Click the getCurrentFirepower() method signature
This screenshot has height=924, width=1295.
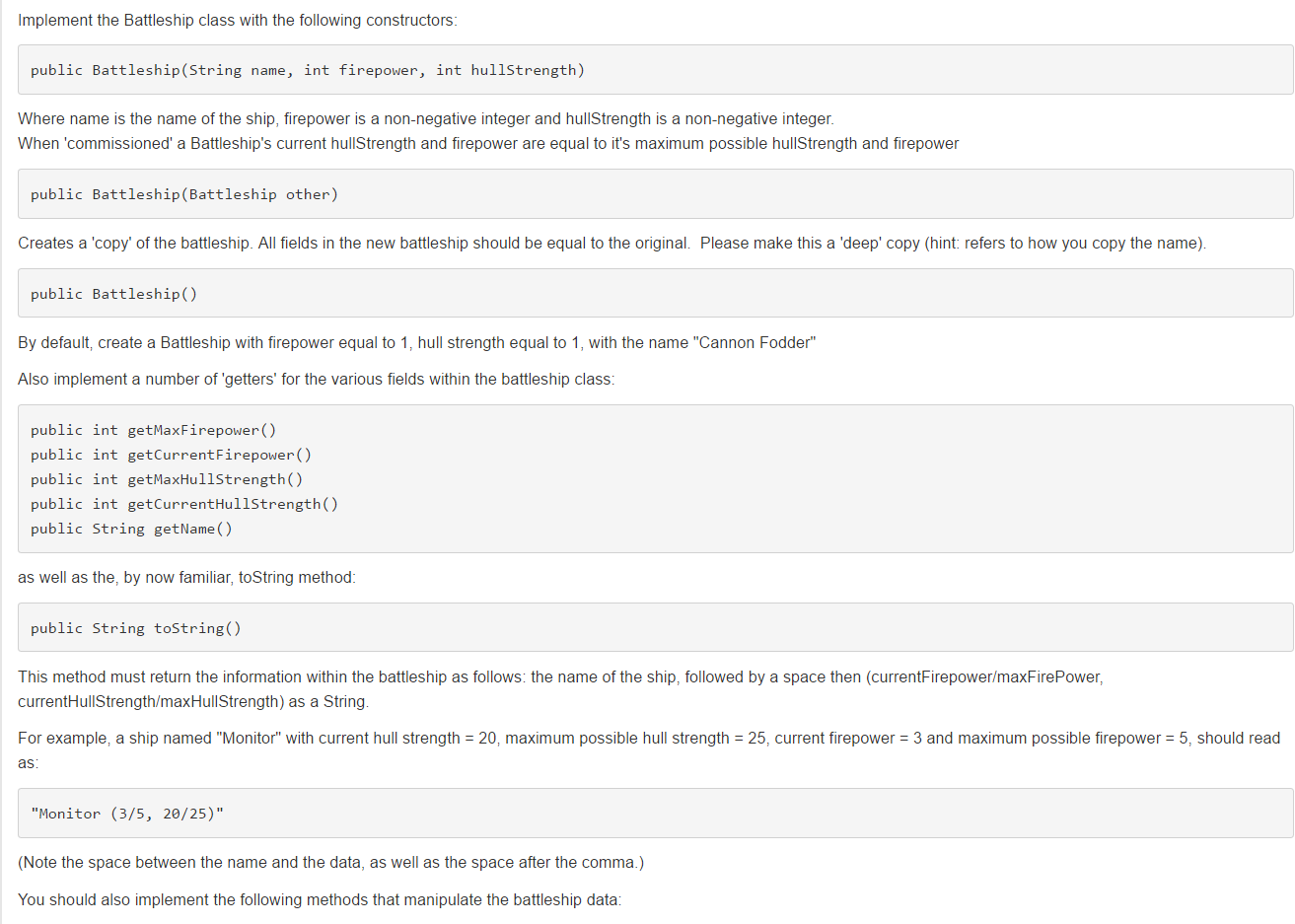pyautogui.click(x=171, y=455)
